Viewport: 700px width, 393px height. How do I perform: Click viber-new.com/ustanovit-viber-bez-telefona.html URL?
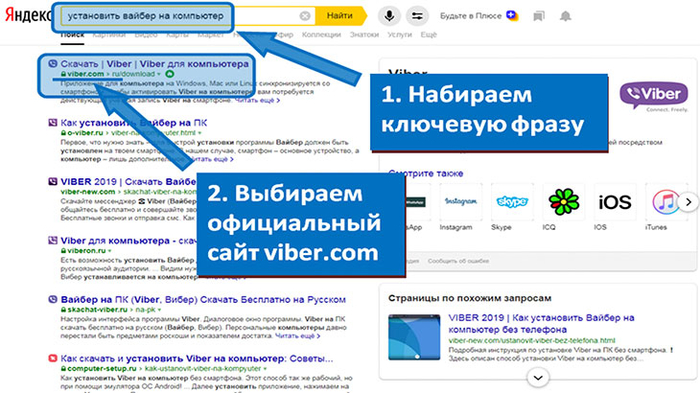tap(531, 340)
